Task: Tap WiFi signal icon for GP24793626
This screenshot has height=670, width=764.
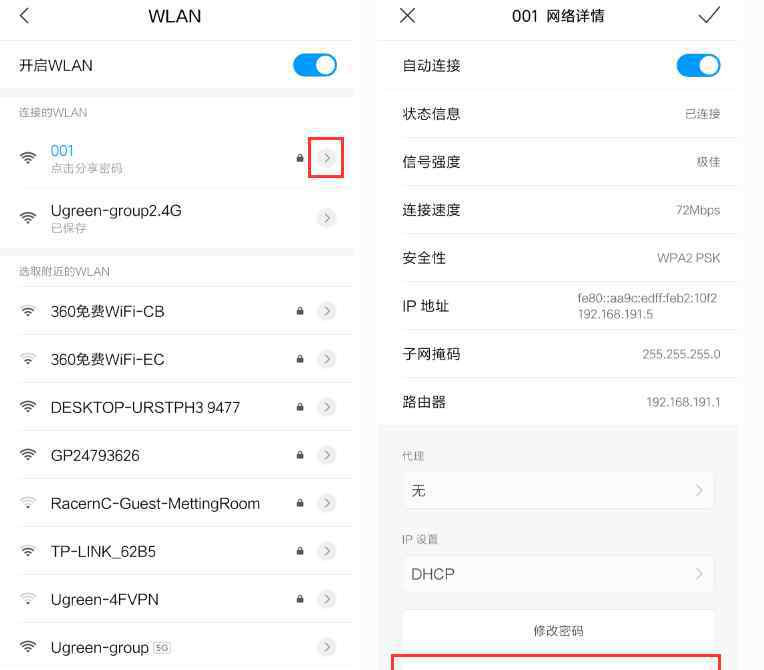Action: [x=28, y=455]
